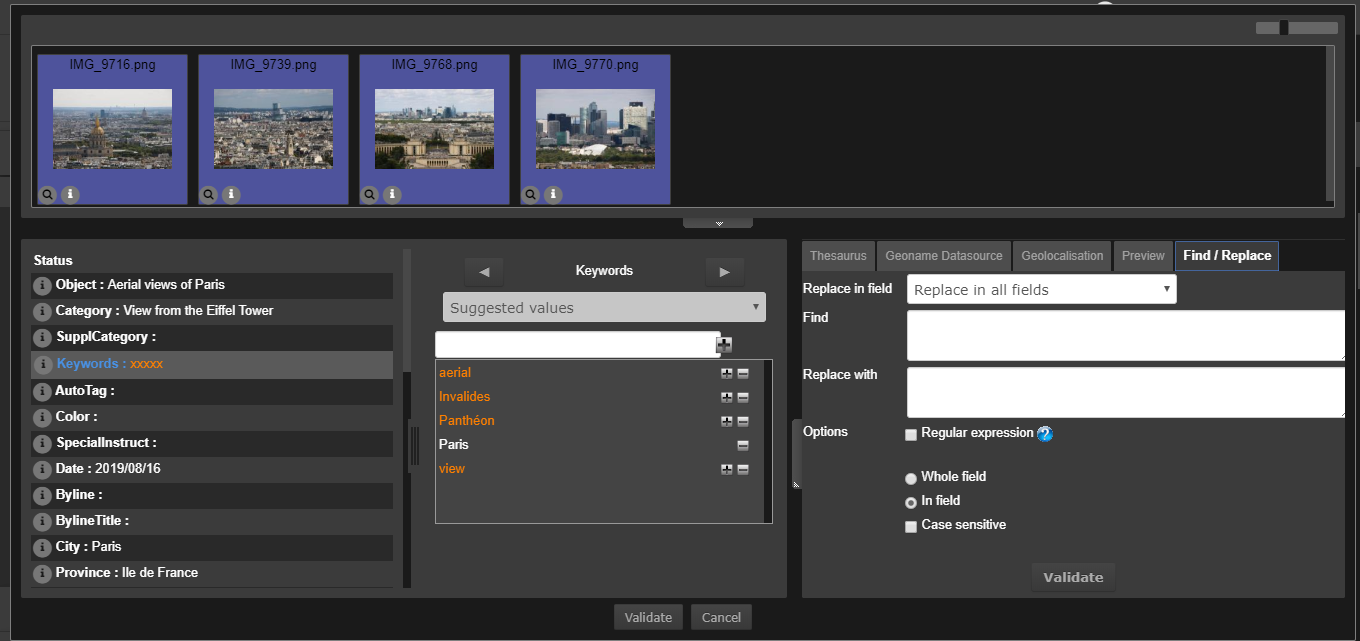Toggle the Case sensitive checkbox
The height and width of the screenshot is (641, 1360).
pyautogui.click(x=911, y=527)
